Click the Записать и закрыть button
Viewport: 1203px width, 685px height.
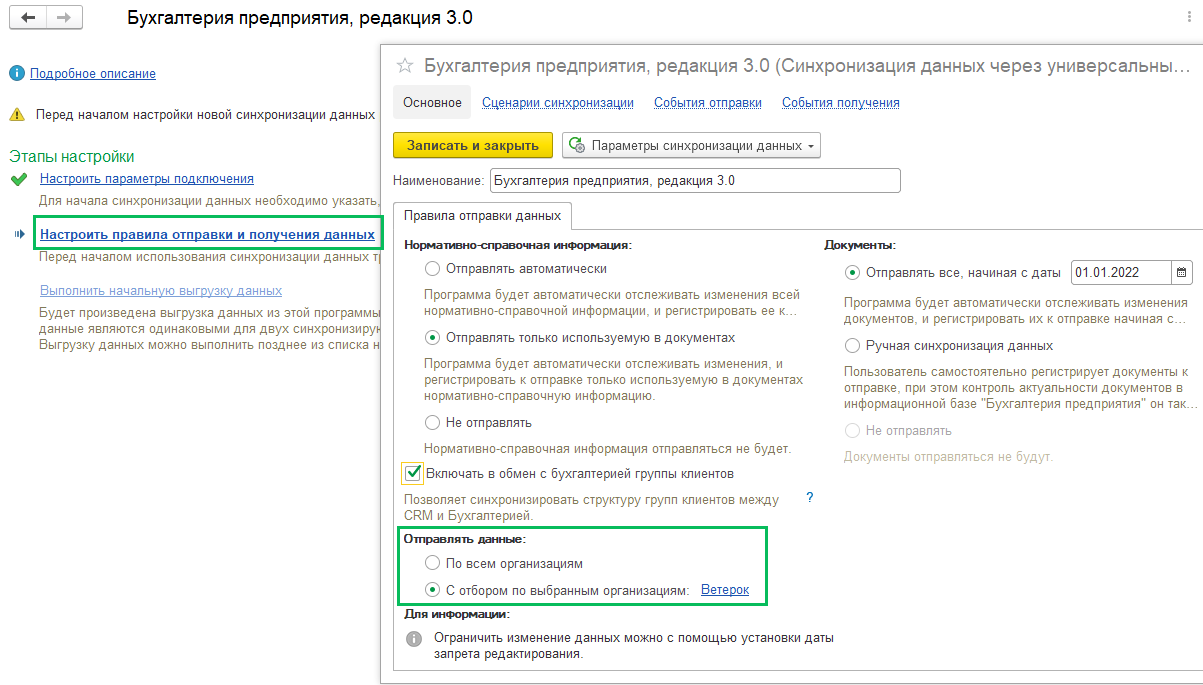click(x=473, y=145)
